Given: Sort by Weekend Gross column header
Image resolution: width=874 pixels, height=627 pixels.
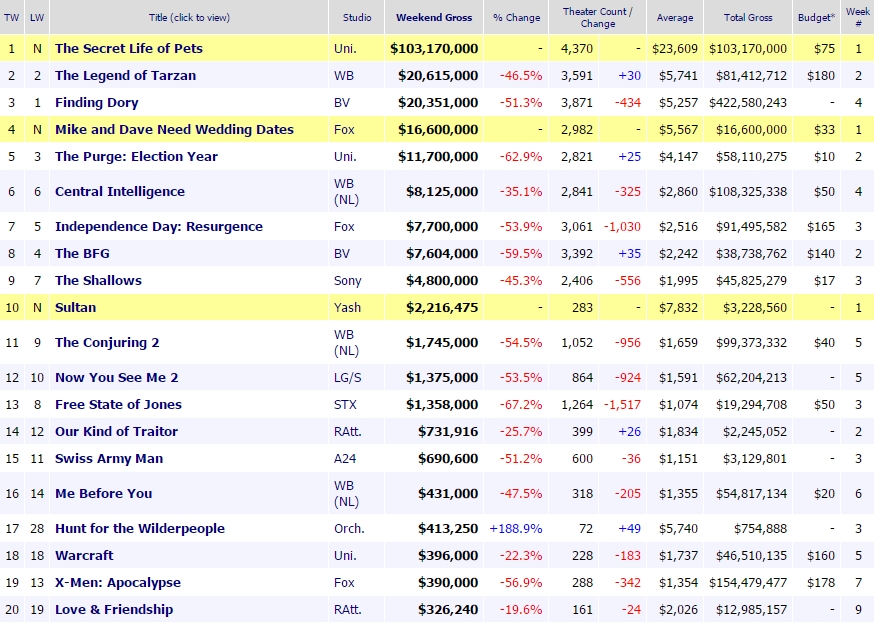Looking at the screenshot, I should (x=434, y=17).
